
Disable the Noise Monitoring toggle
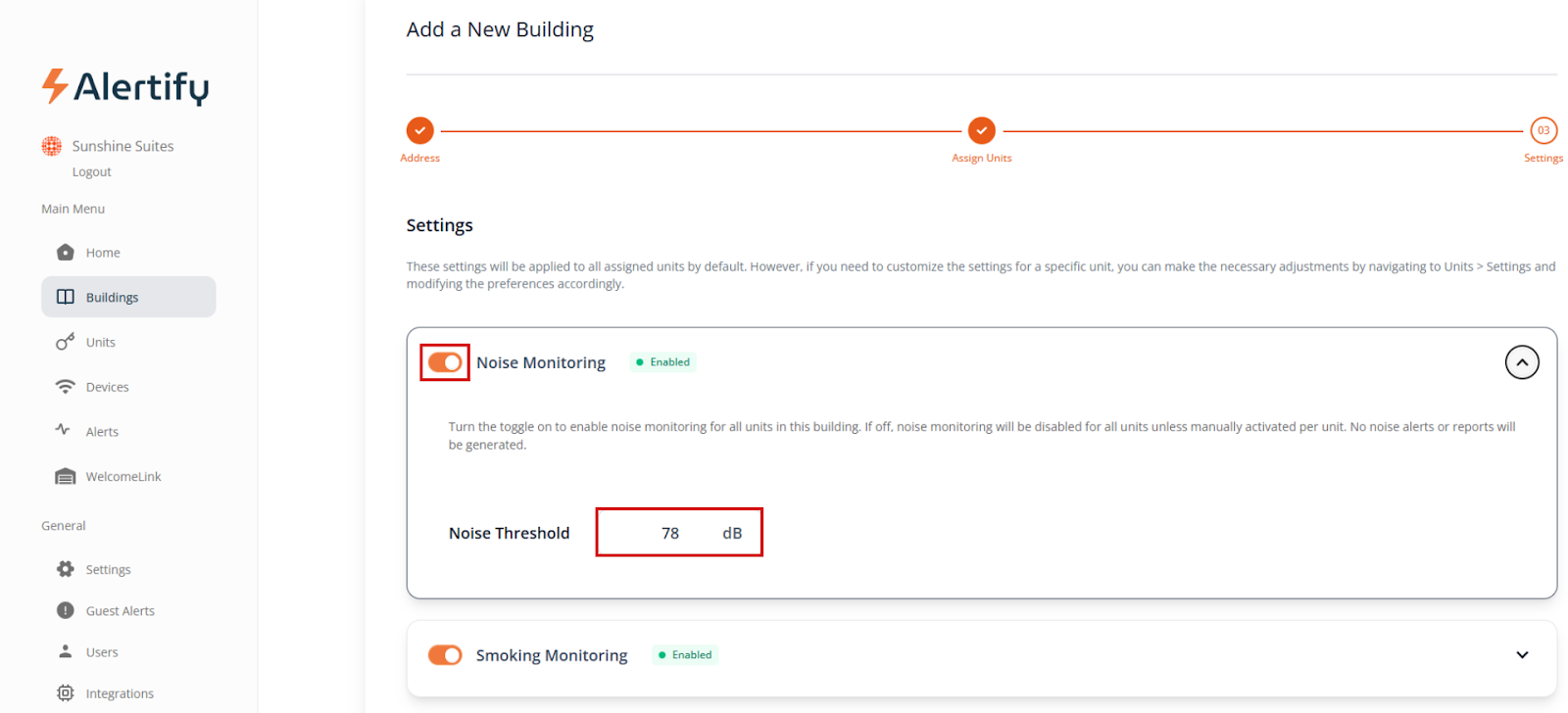click(x=445, y=362)
